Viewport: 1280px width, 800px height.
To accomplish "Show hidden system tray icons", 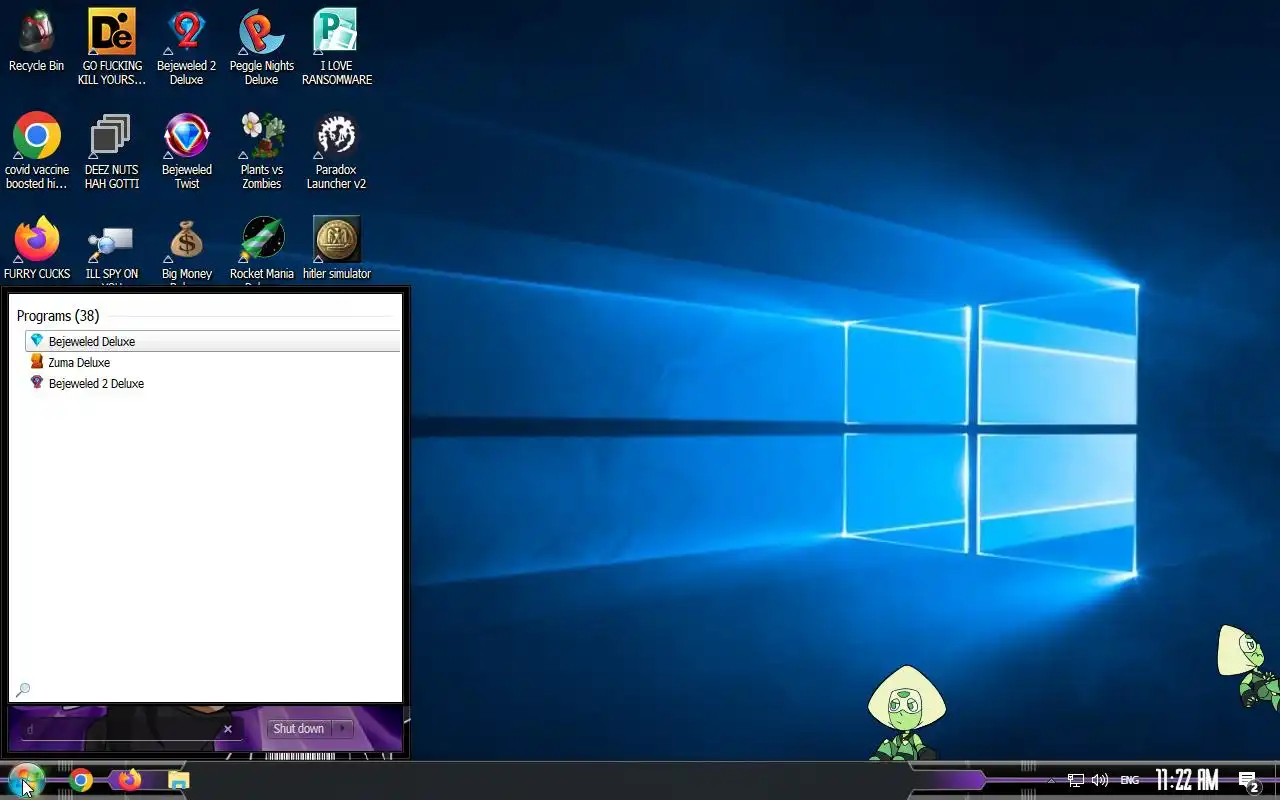I will coord(1050,780).
